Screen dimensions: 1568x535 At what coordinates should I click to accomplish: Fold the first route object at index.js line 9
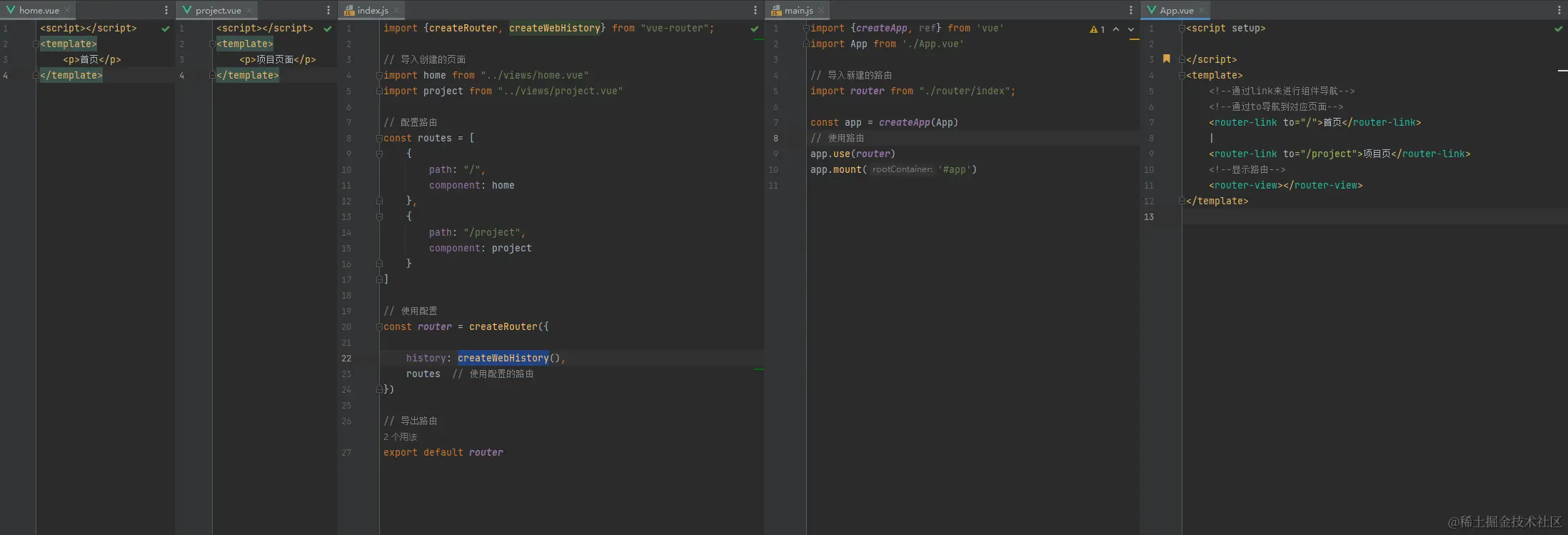(x=379, y=154)
